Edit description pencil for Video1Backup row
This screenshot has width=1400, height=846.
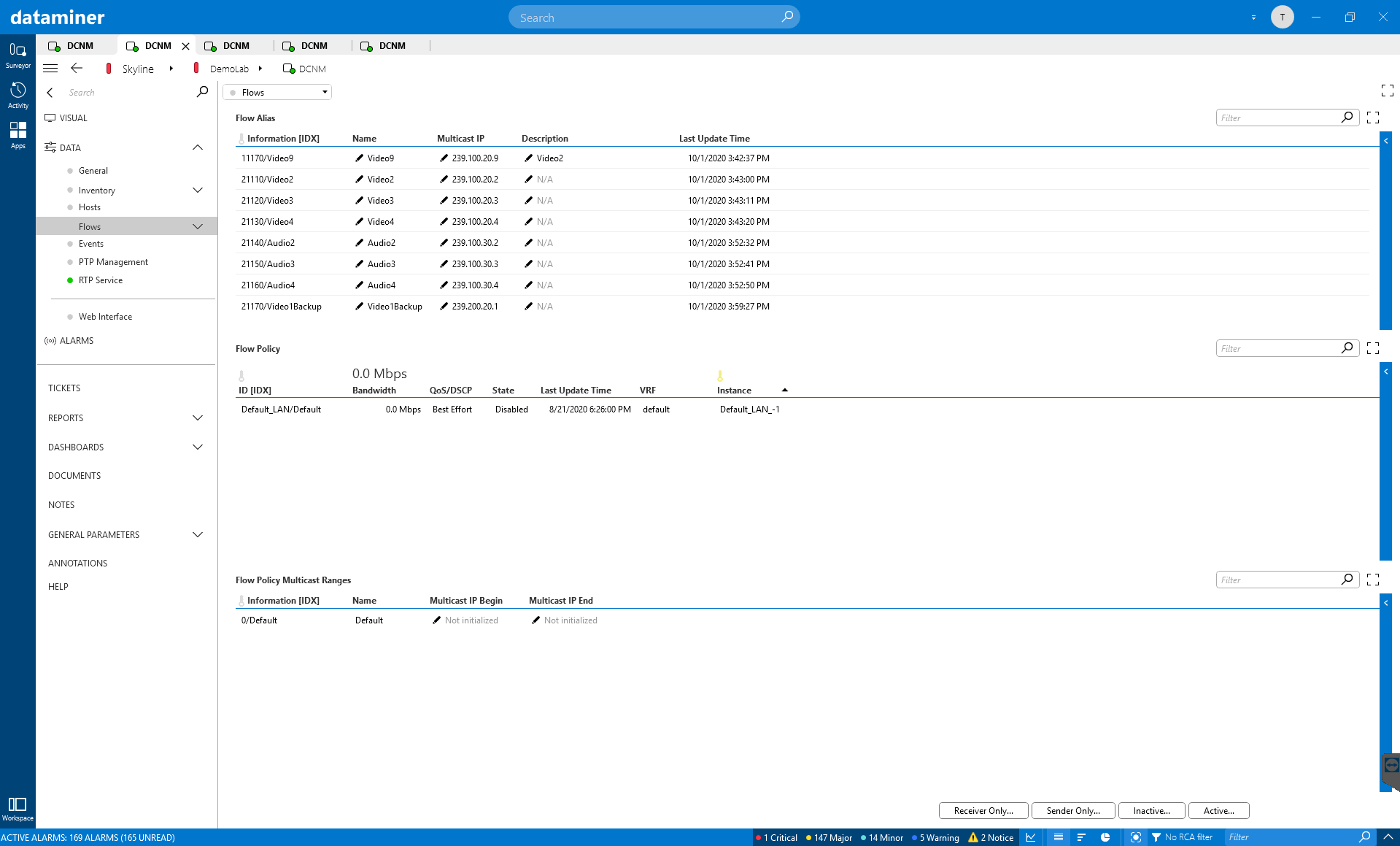[x=528, y=306]
